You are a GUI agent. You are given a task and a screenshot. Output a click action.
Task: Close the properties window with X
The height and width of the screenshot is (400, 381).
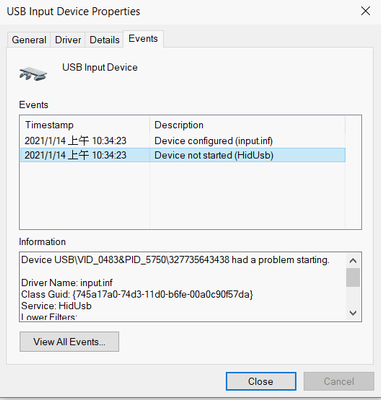click(x=366, y=11)
